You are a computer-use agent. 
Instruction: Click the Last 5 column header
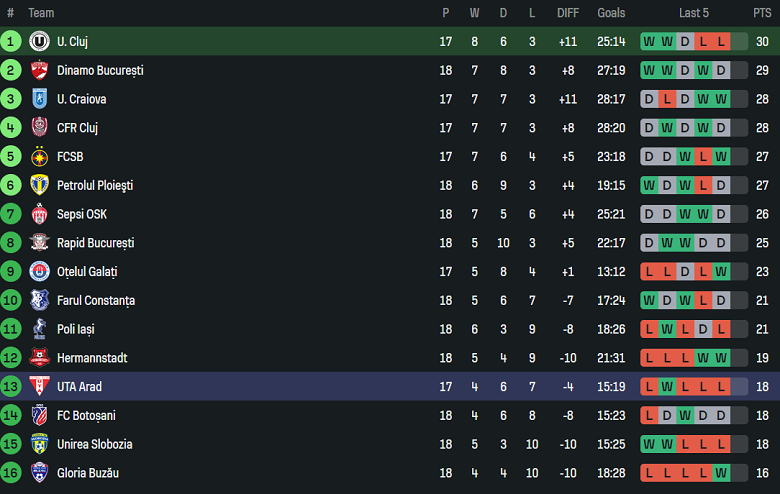[x=694, y=13]
